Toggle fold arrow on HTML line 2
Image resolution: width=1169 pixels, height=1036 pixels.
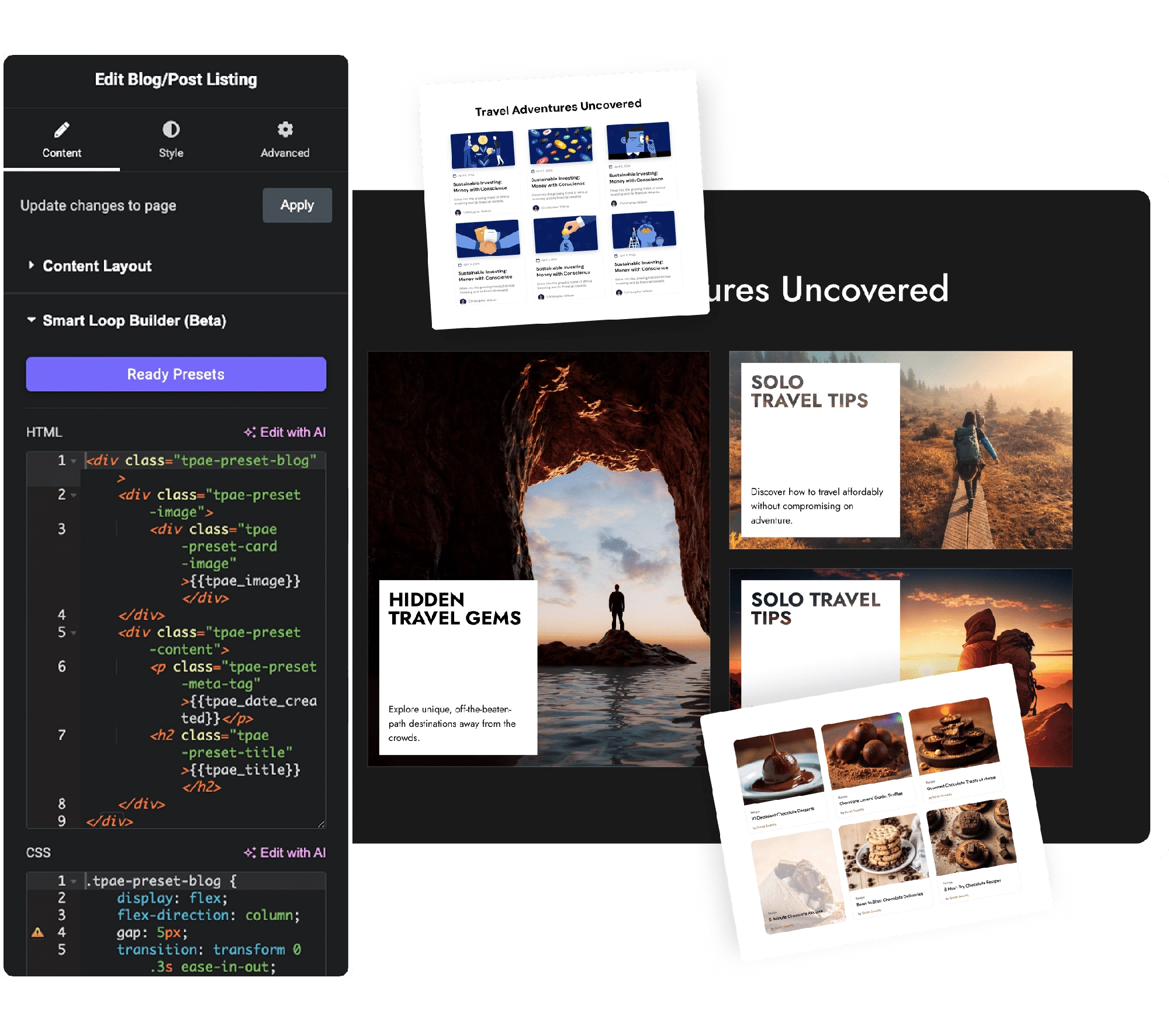[x=74, y=496]
